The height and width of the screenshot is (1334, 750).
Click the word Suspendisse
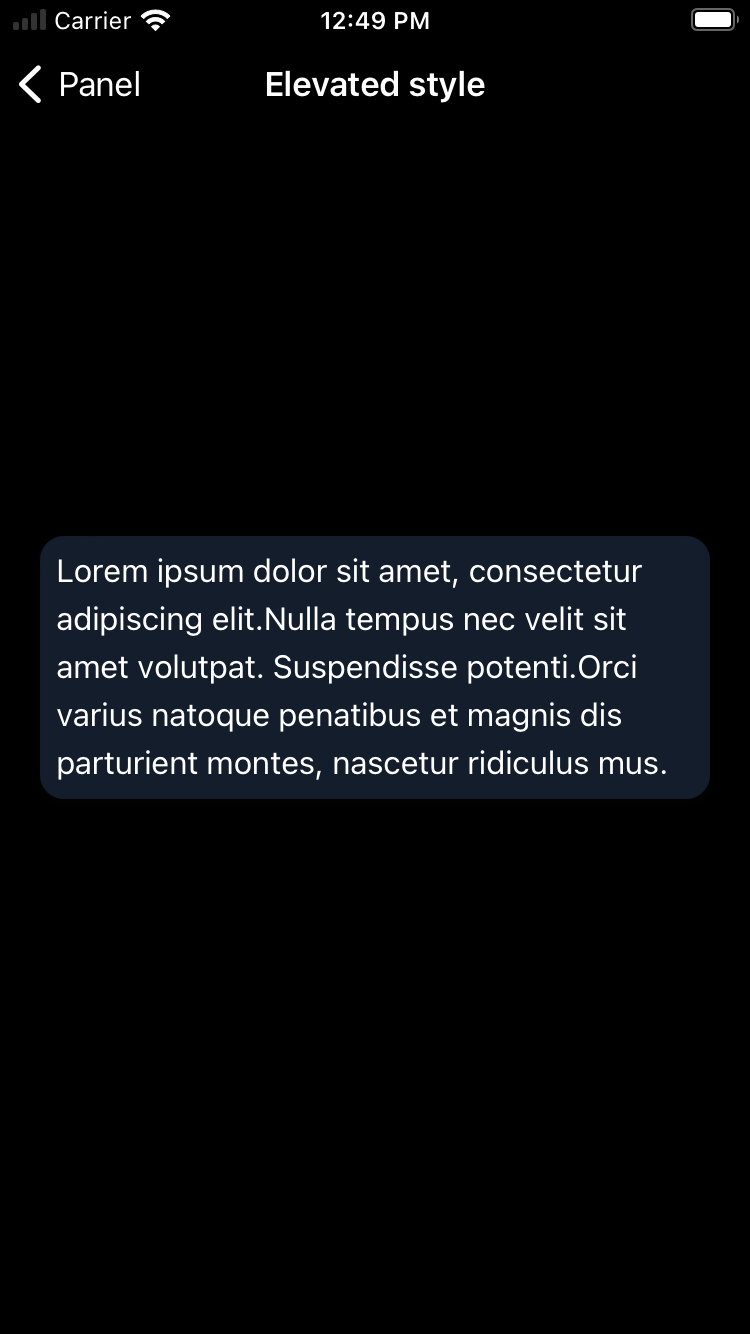[x=366, y=668]
